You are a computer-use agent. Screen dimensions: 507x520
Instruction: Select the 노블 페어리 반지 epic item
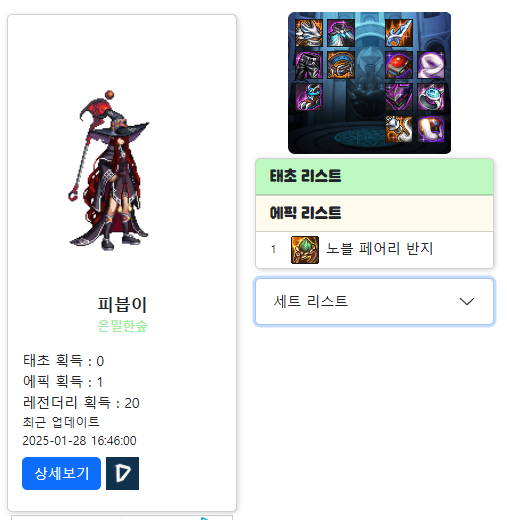point(374,250)
